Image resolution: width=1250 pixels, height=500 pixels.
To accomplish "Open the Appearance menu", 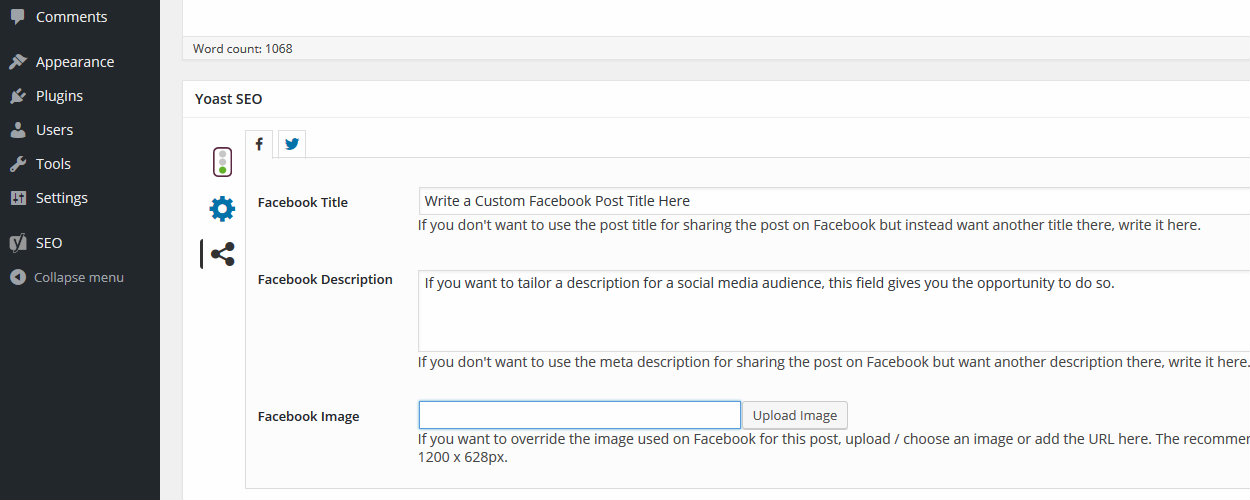I will coord(80,62).
